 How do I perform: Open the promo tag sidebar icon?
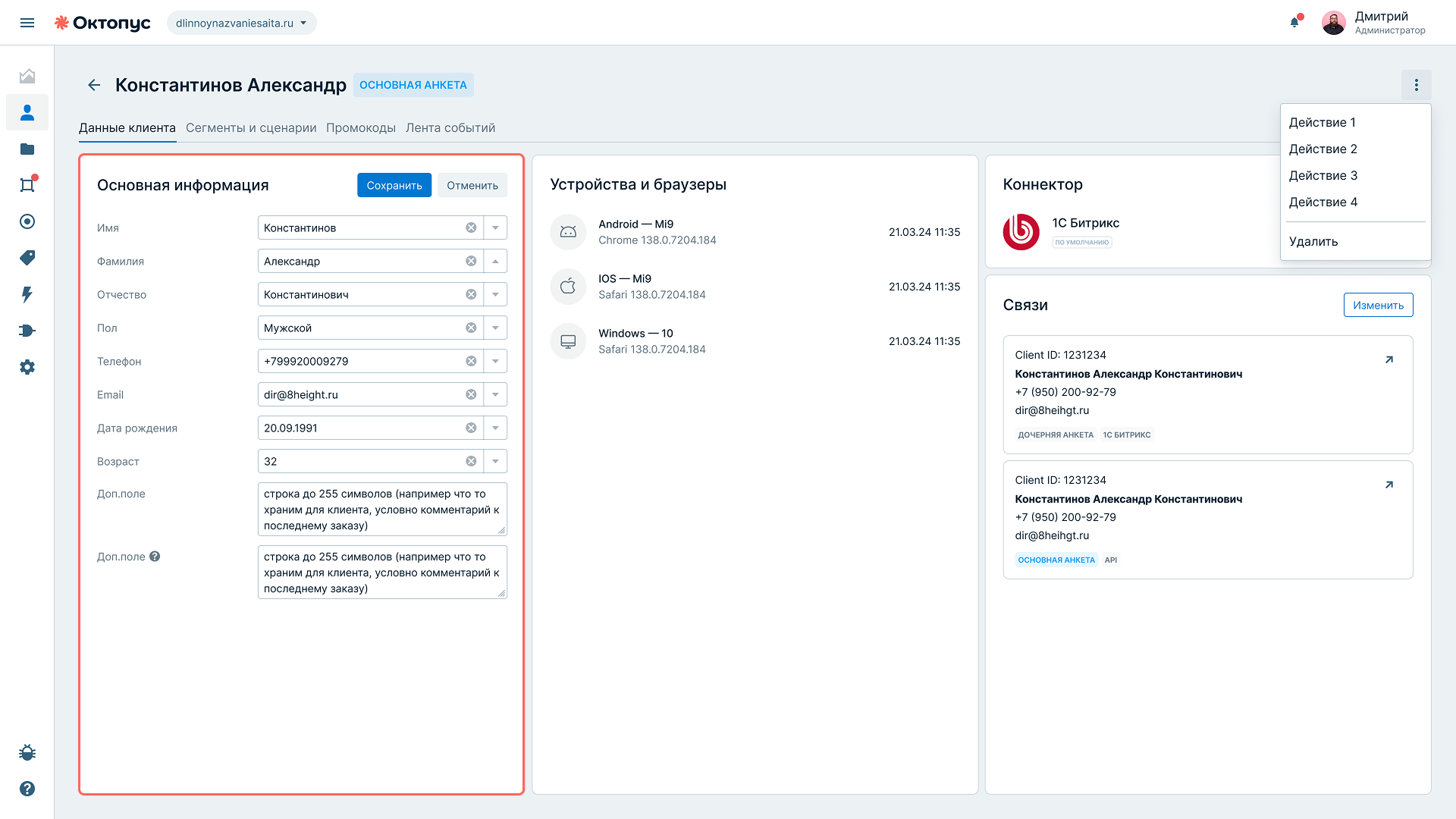point(27,258)
